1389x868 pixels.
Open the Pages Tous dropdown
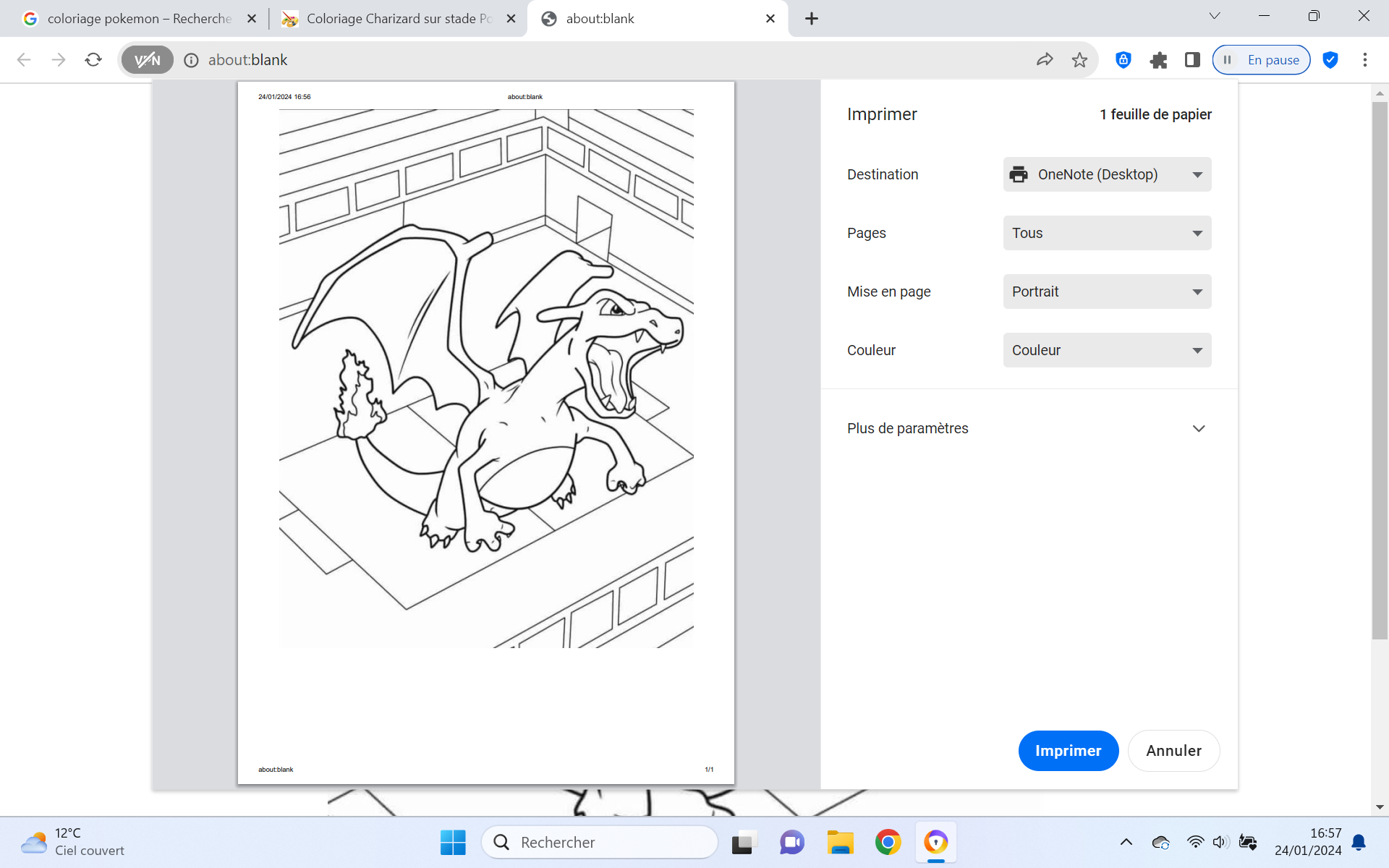[1107, 233]
